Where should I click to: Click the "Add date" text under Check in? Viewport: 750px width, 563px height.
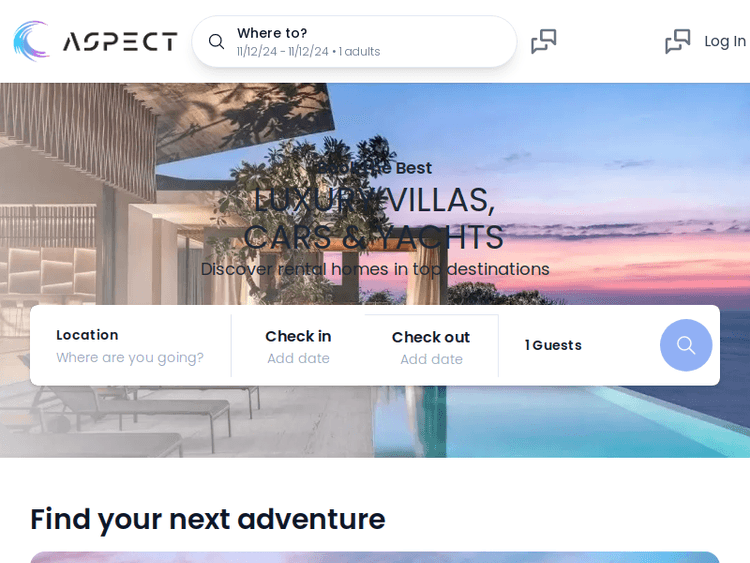(298, 358)
